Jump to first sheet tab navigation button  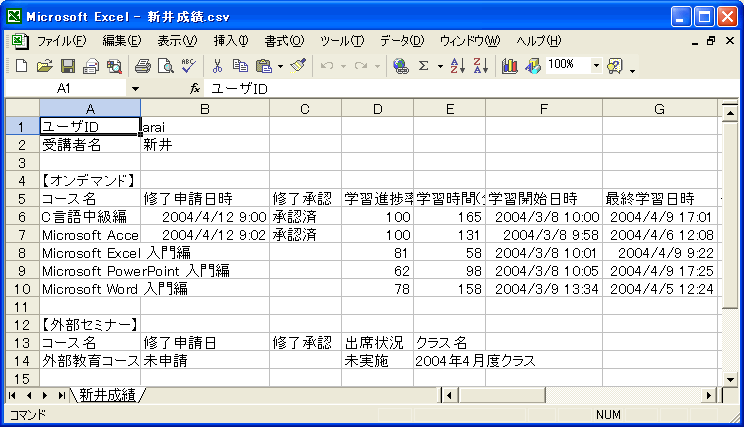click(x=13, y=395)
